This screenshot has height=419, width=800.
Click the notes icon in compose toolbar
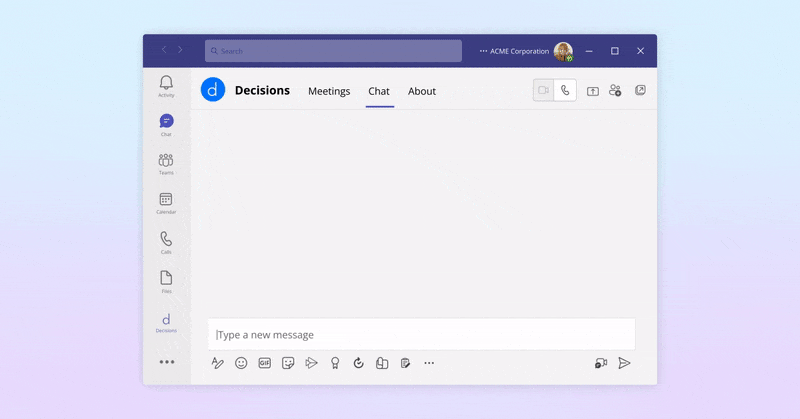pyautogui.click(x=406, y=363)
